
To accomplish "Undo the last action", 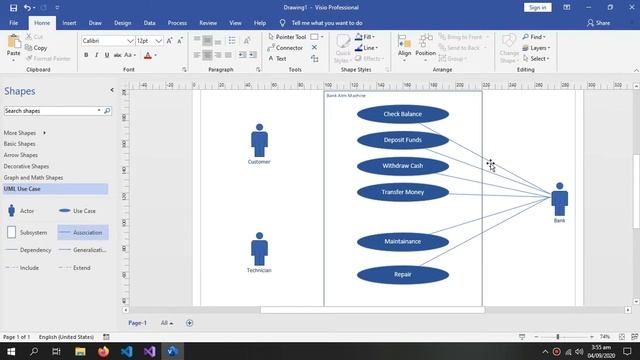I will coord(27,8).
